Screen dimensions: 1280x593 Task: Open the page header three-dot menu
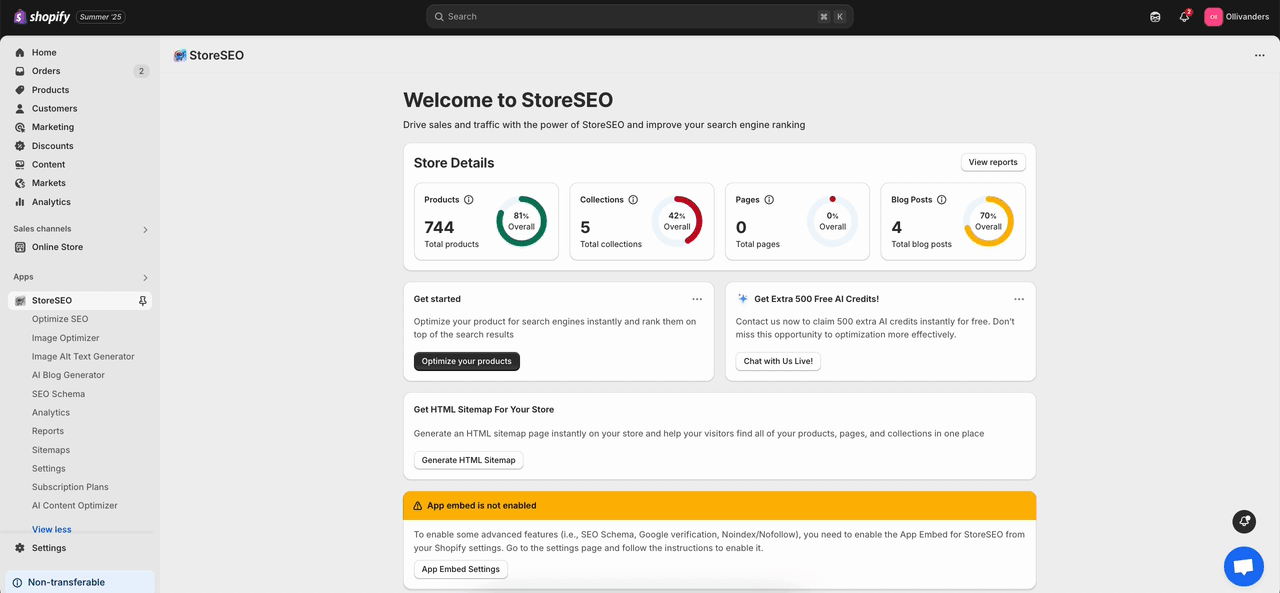1259,56
